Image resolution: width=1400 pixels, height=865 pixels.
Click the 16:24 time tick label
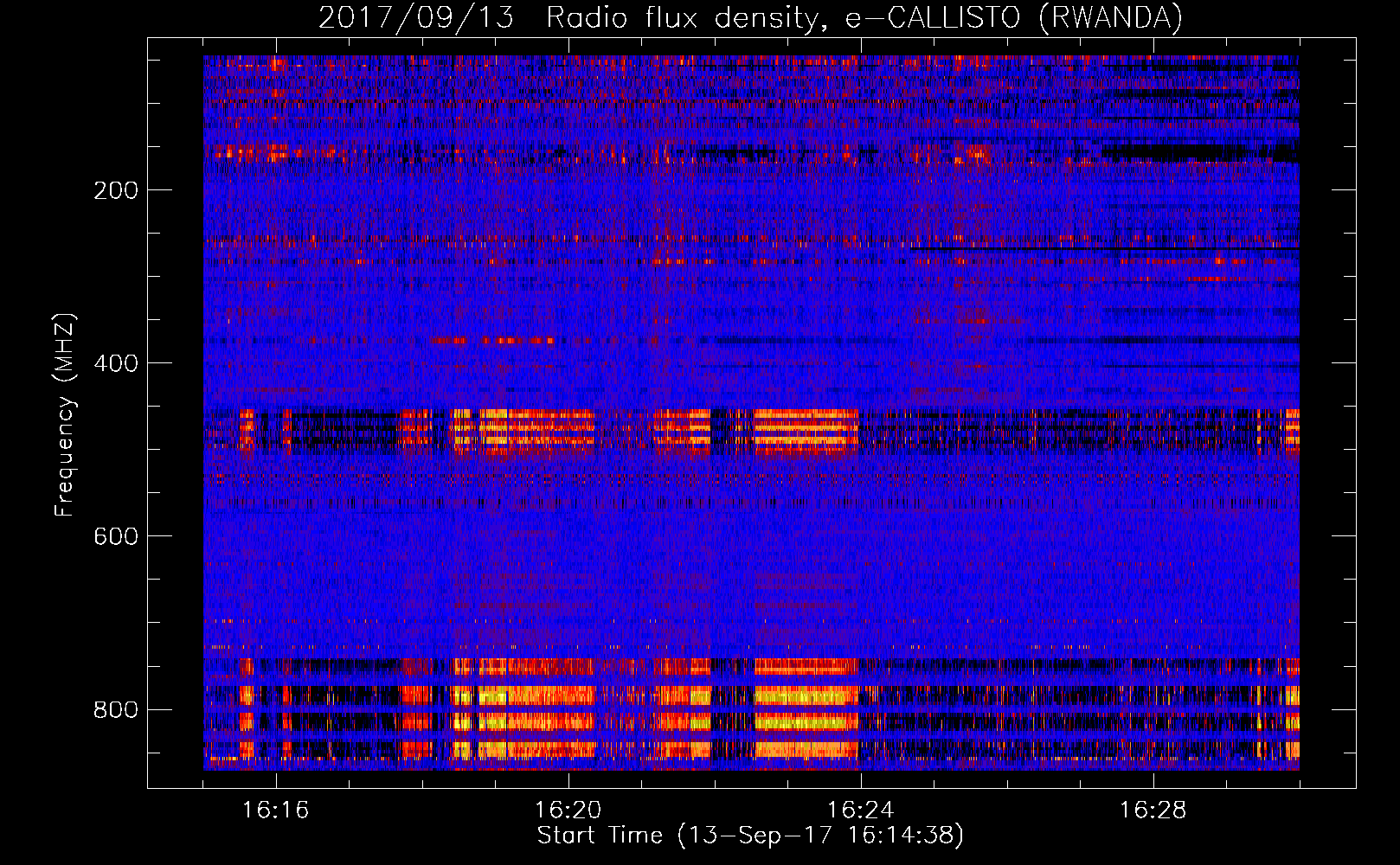(861, 810)
